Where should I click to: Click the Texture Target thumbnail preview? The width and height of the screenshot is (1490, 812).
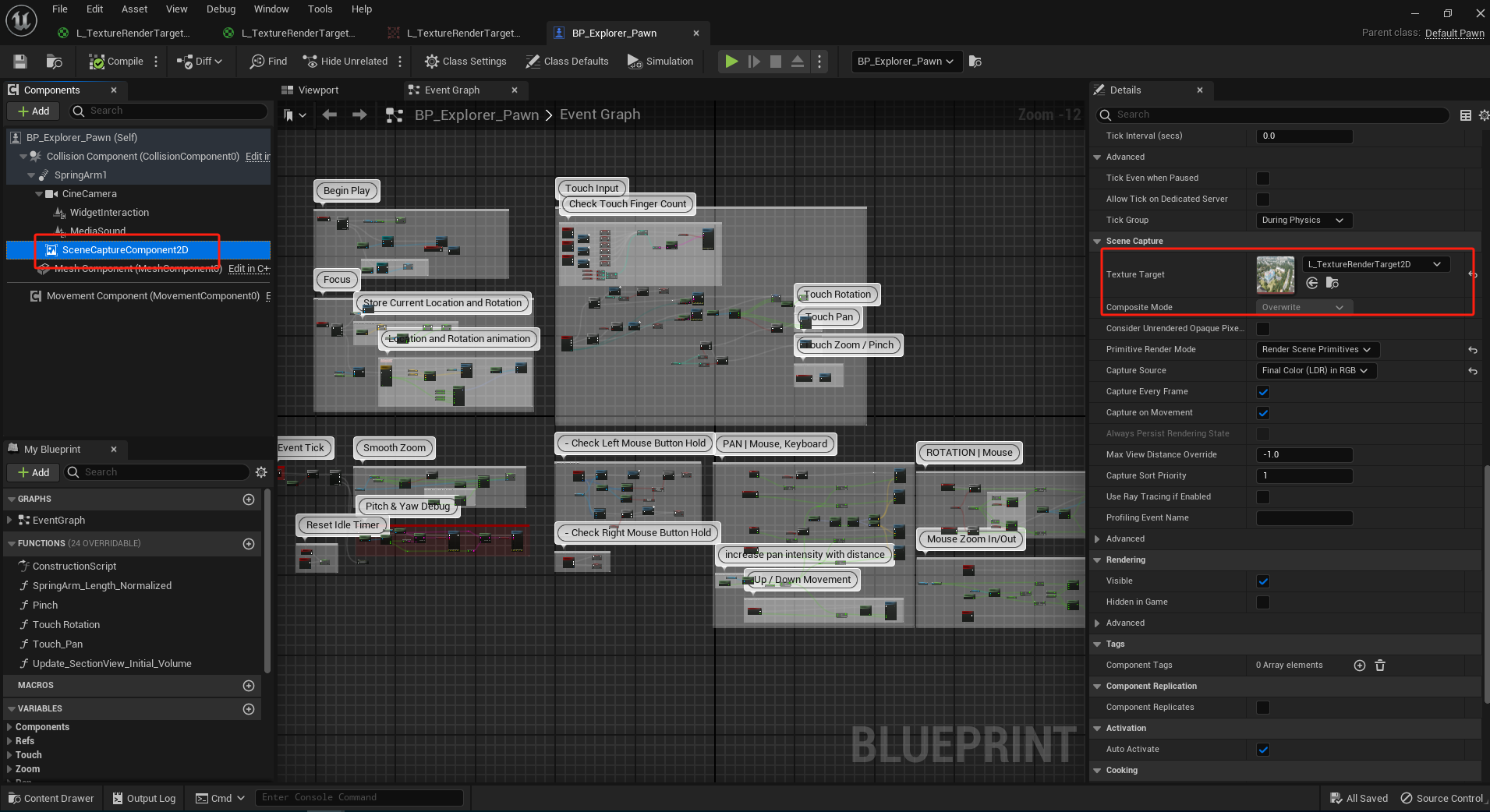pyautogui.click(x=1276, y=274)
